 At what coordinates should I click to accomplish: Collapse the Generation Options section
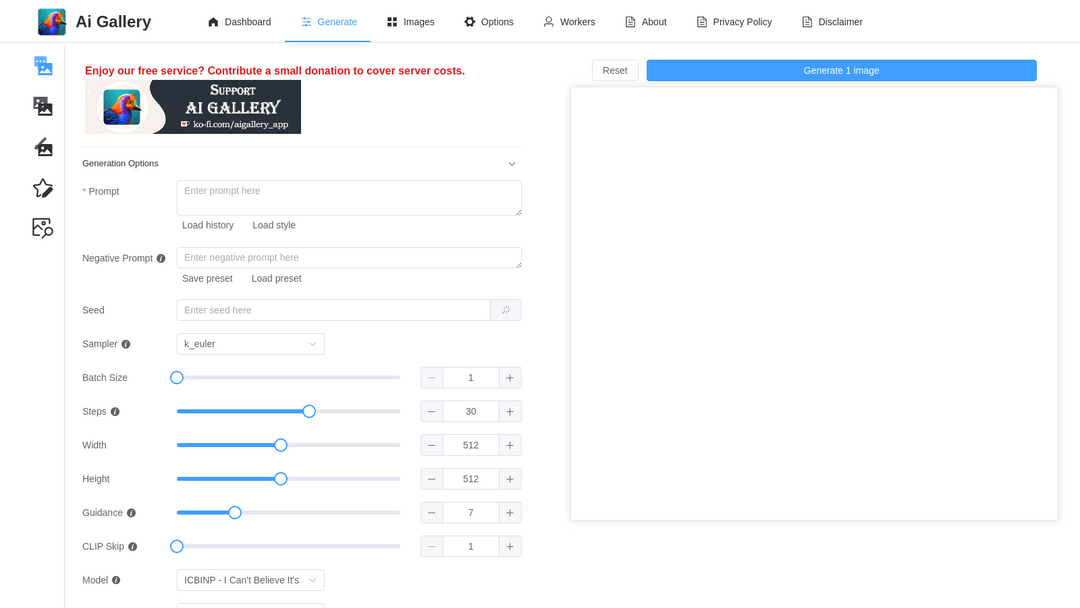click(x=511, y=164)
